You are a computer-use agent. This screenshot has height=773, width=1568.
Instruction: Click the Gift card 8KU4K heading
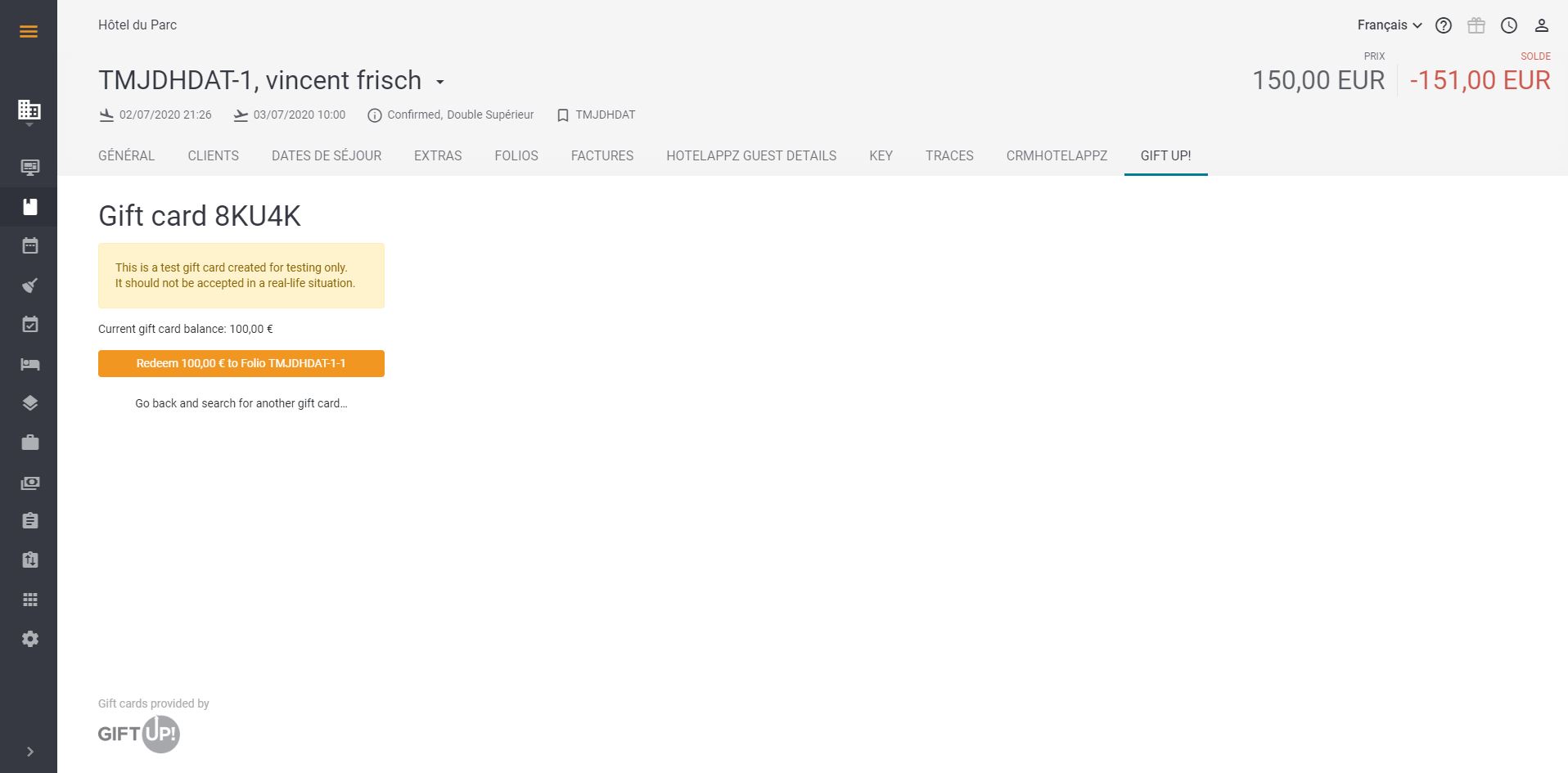[x=200, y=216]
